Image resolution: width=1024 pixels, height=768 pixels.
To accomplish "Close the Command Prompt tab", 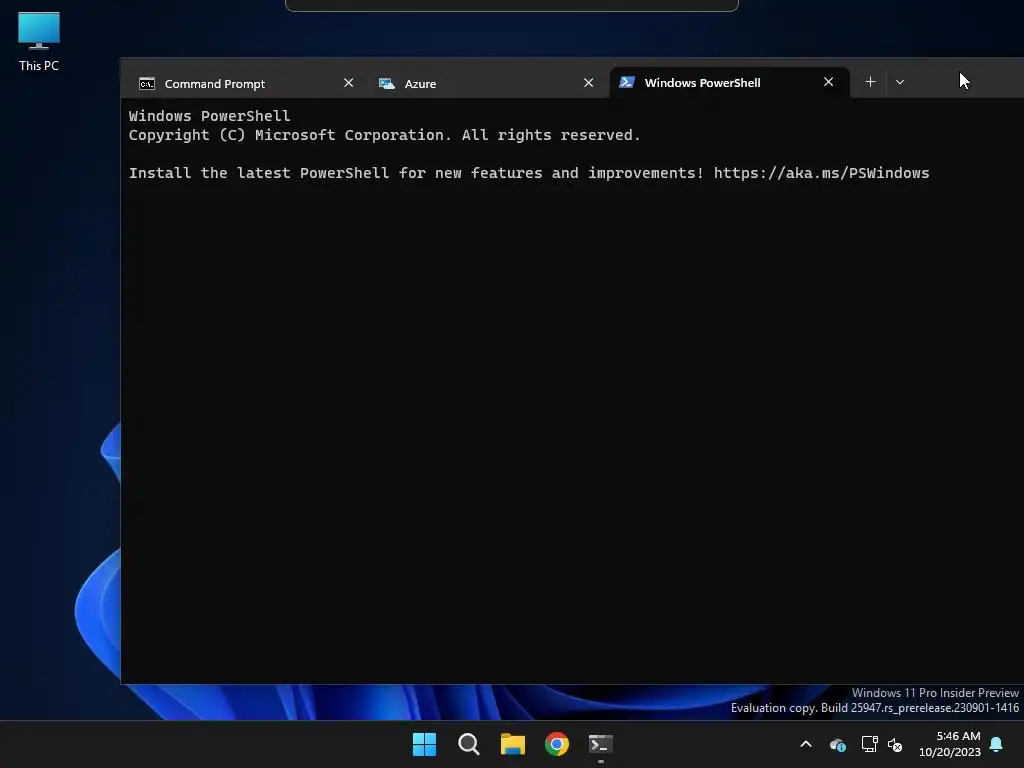I will pyautogui.click(x=348, y=83).
